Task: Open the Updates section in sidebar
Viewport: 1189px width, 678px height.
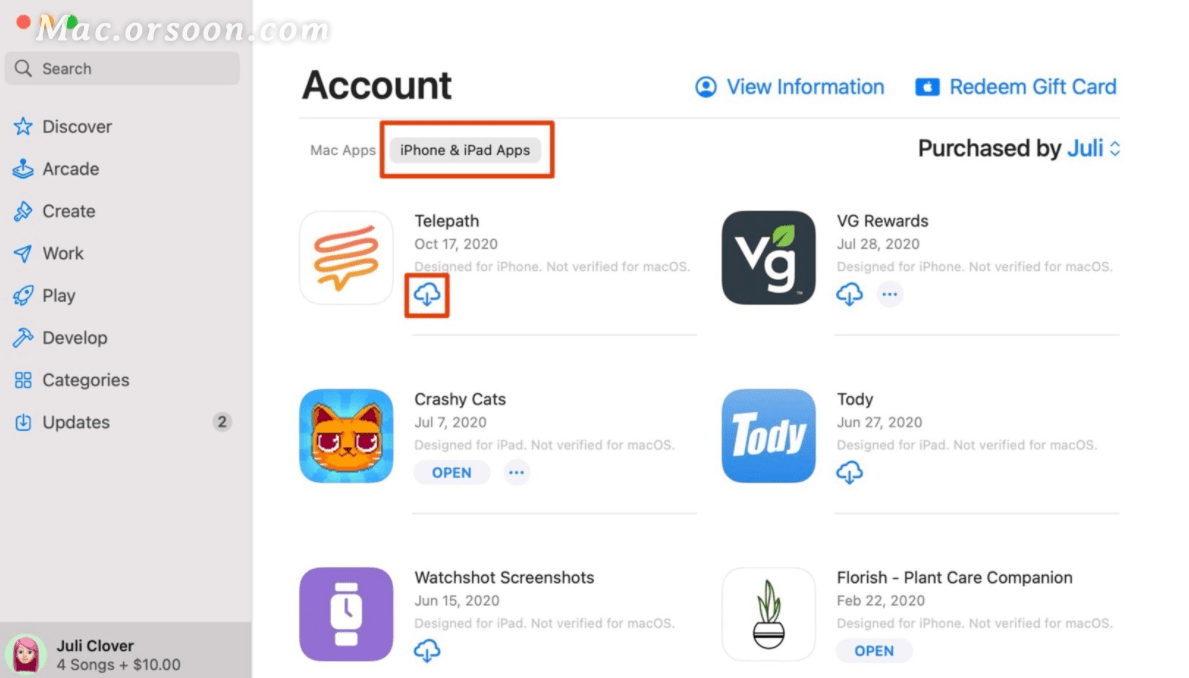Action: click(76, 422)
